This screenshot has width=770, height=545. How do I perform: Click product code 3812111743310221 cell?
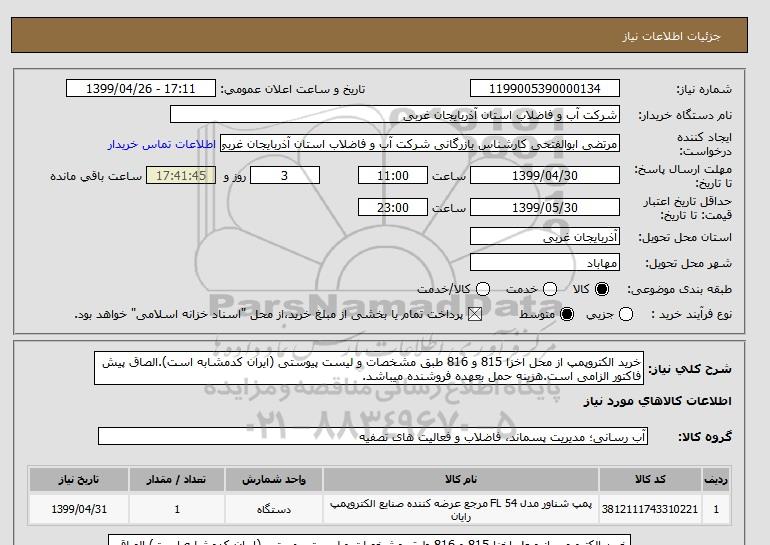point(650,509)
